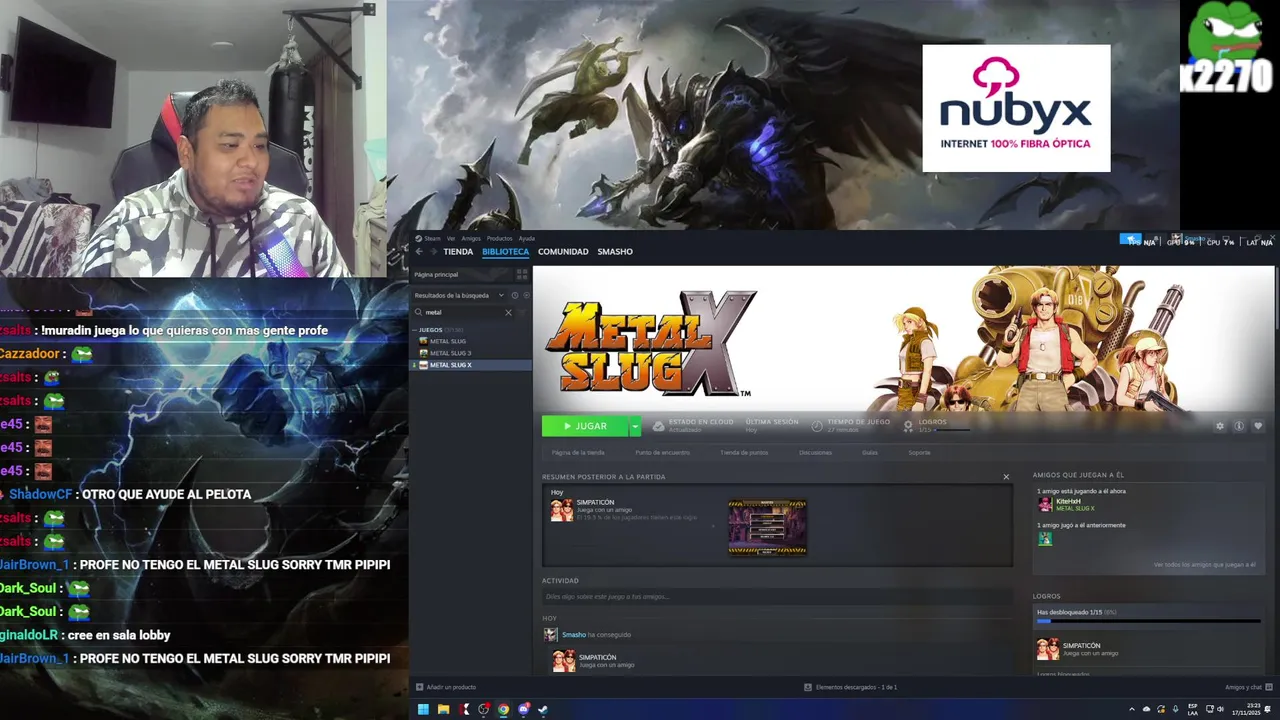Open Windows Start menu
Screen dimensions: 1280x720
[423, 710]
